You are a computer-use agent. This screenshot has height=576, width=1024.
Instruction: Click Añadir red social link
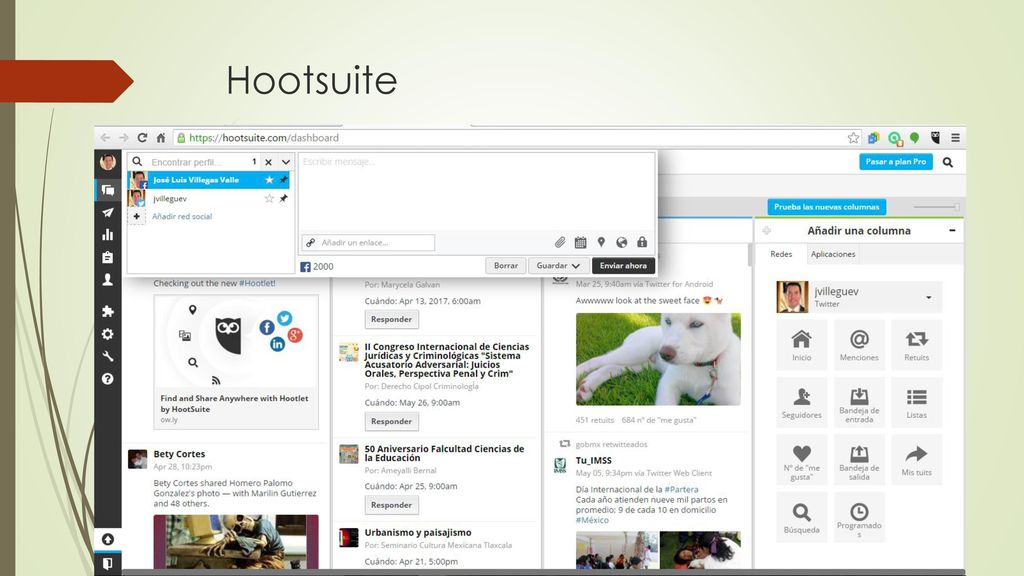point(182,216)
